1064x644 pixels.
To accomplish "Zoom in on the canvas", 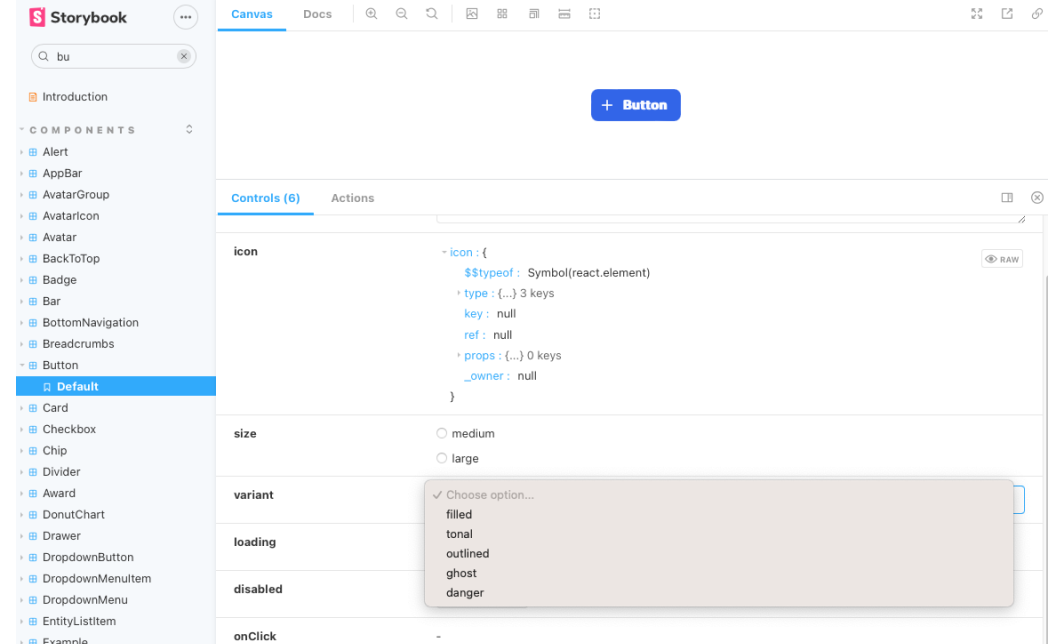I will [x=371, y=14].
